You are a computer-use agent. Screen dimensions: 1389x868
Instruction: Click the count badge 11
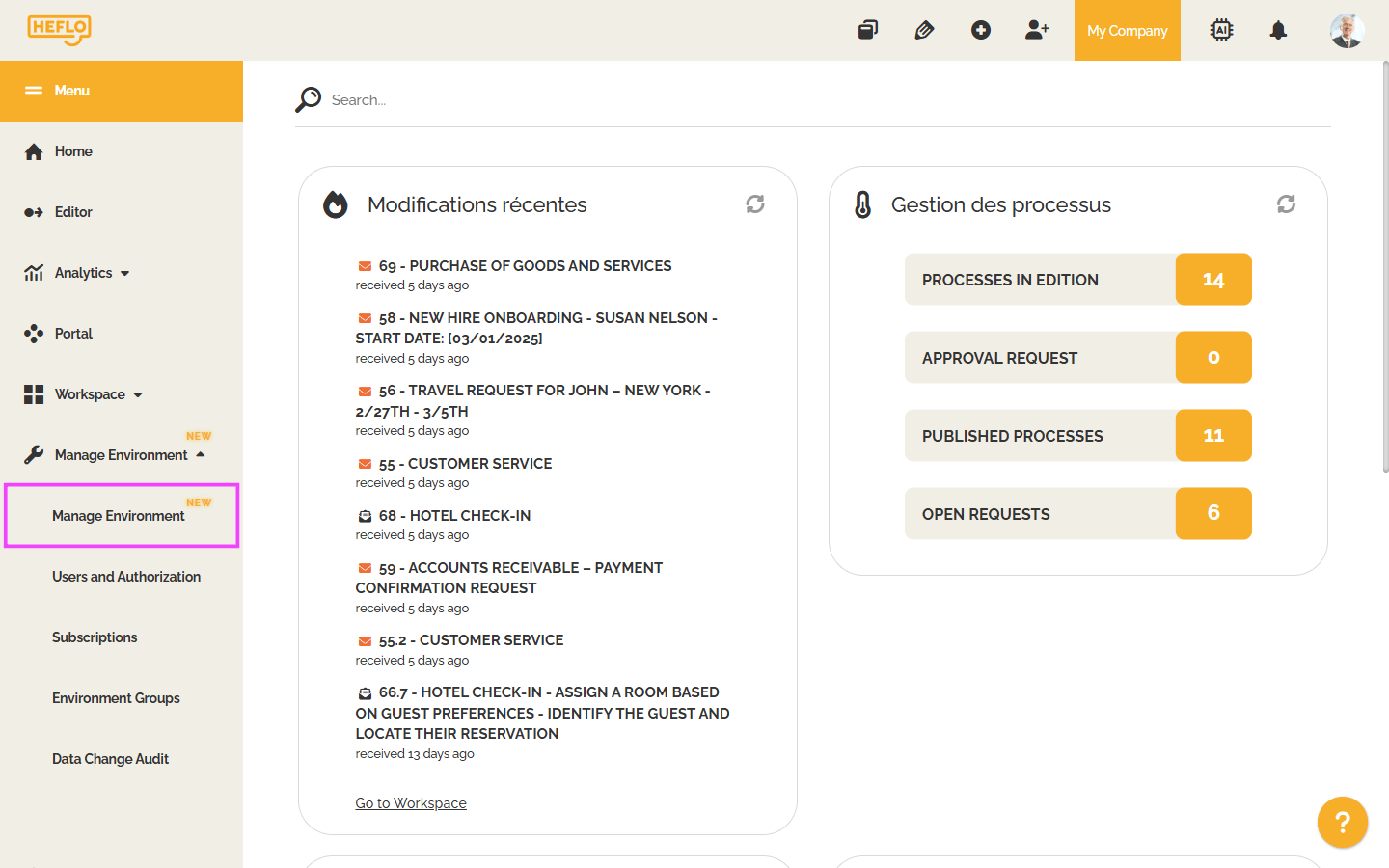tap(1213, 436)
